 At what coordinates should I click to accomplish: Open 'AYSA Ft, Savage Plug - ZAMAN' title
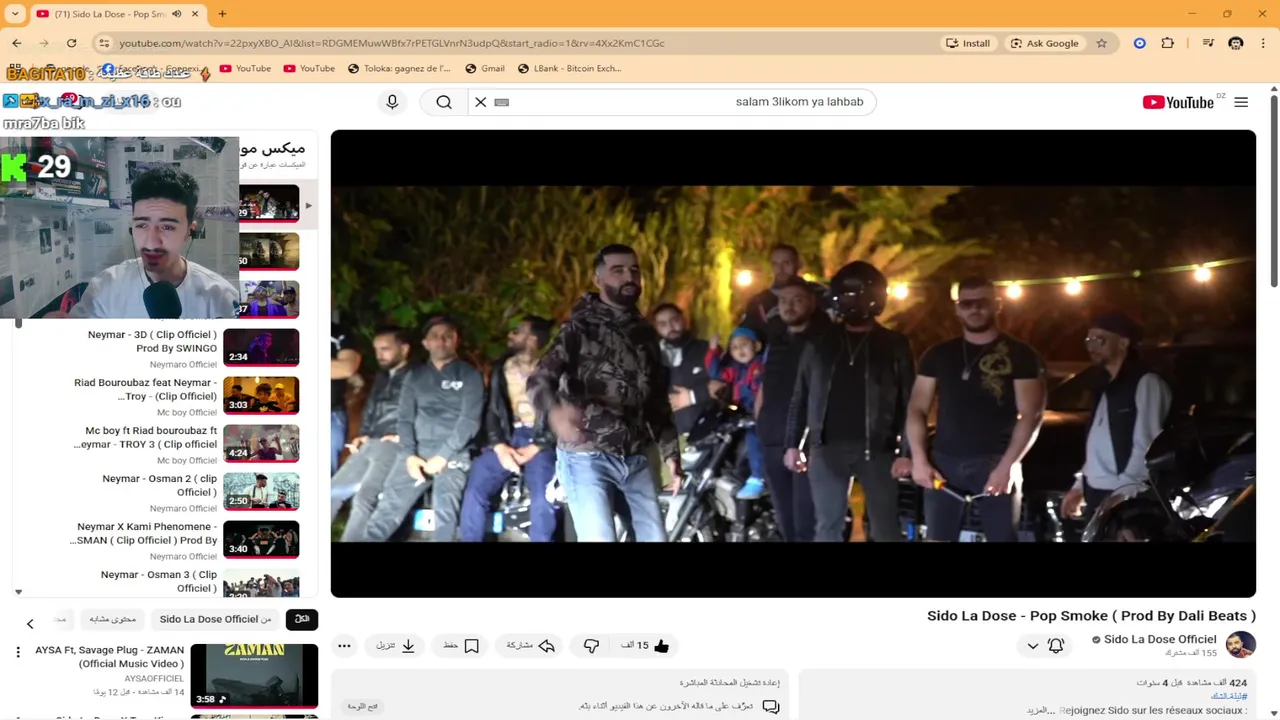click(110, 657)
